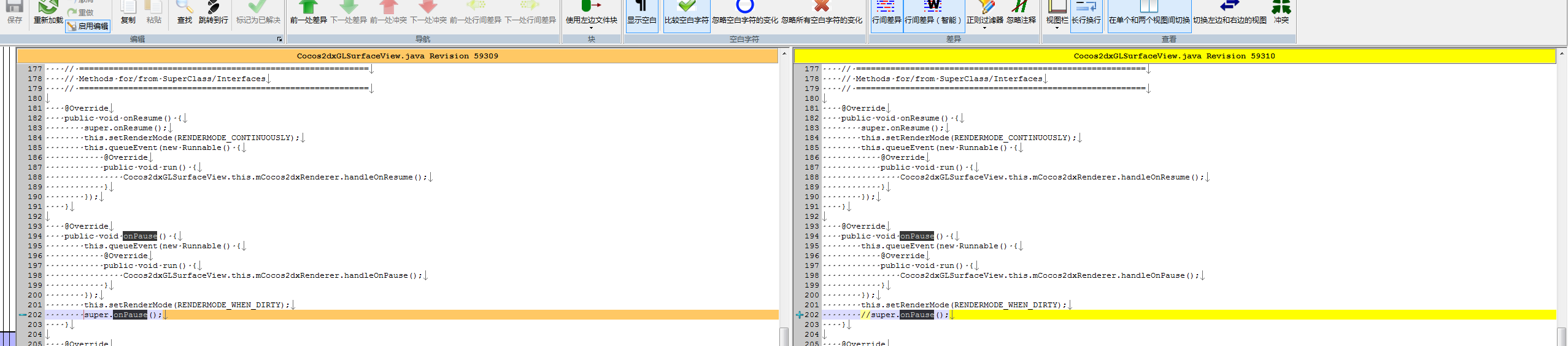1568x346 pixels.
Task: Toggle the 启用编辑 enable editing button
Action: point(88,26)
